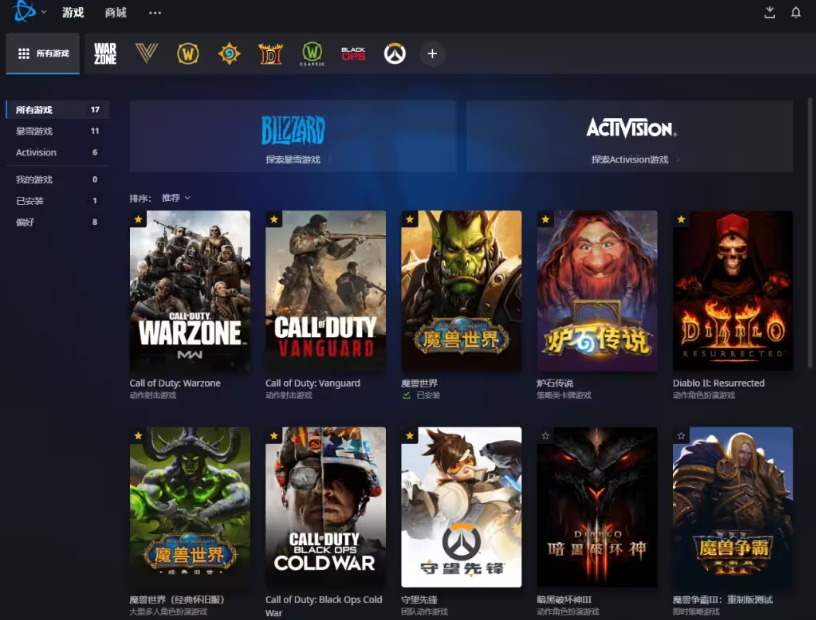The image size is (816, 620).
Task: Open Call of Duty Vanguard cover art
Action: point(326,290)
